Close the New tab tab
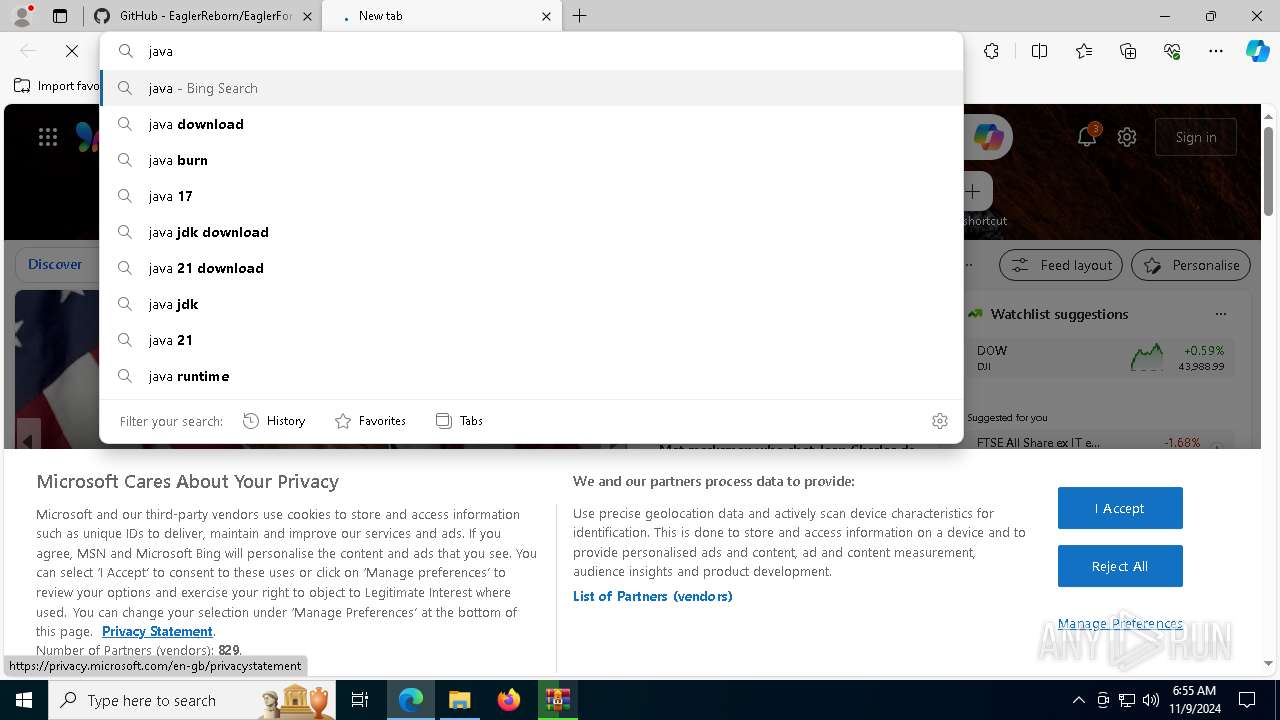The image size is (1280, 720). click(x=546, y=16)
